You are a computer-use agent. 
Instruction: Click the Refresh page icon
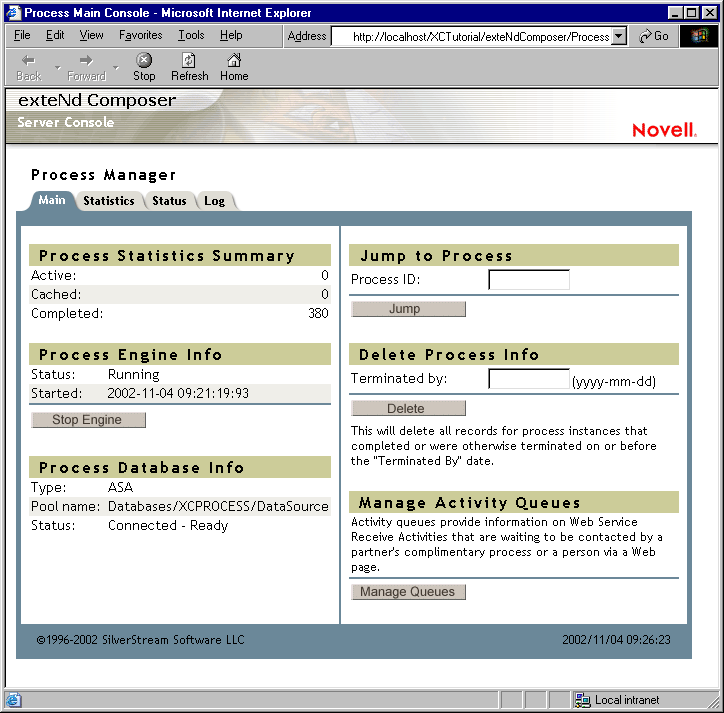click(189, 60)
